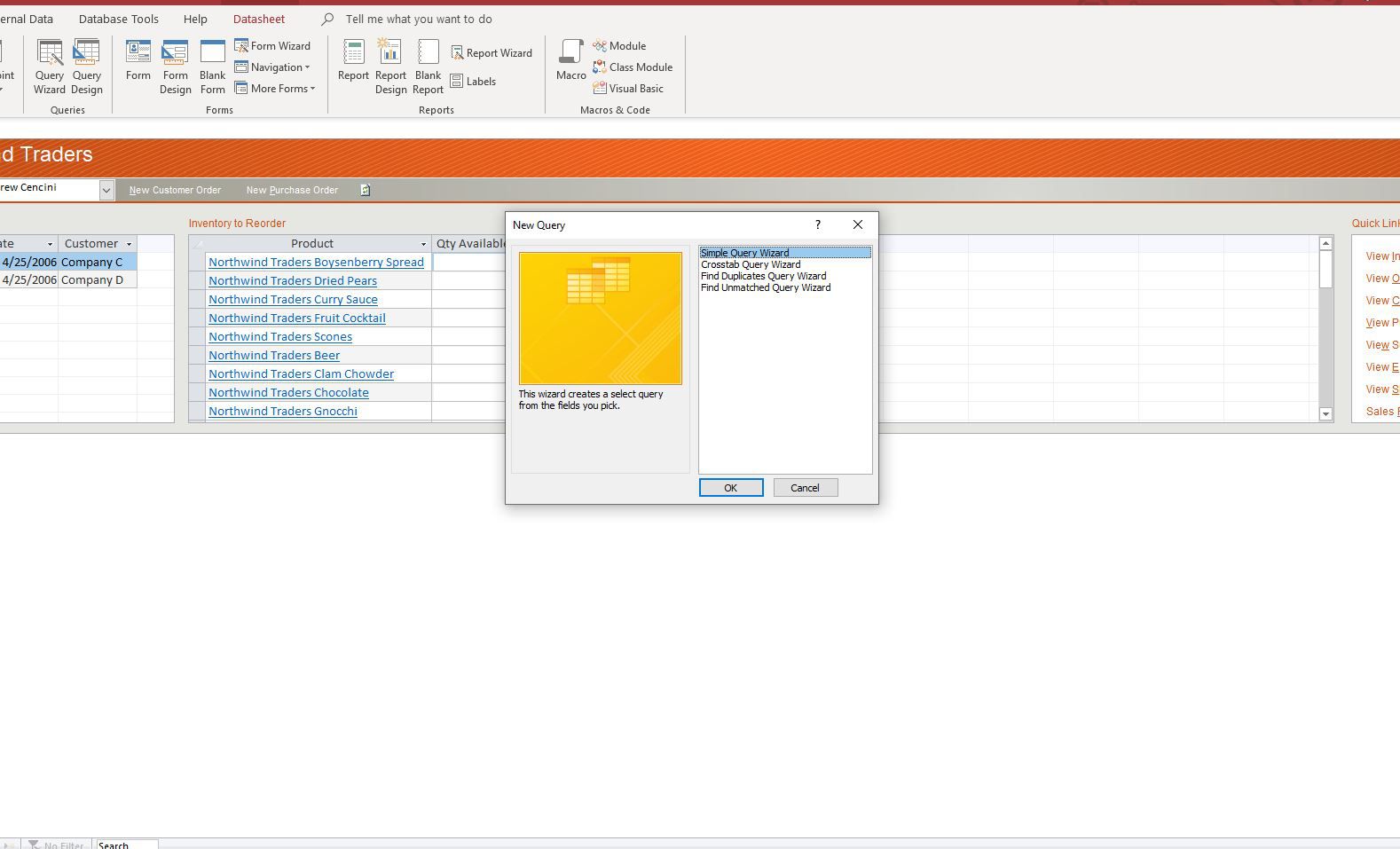The width and height of the screenshot is (1400, 849).
Task: Open the Labels wizard
Action: coord(473,81)
